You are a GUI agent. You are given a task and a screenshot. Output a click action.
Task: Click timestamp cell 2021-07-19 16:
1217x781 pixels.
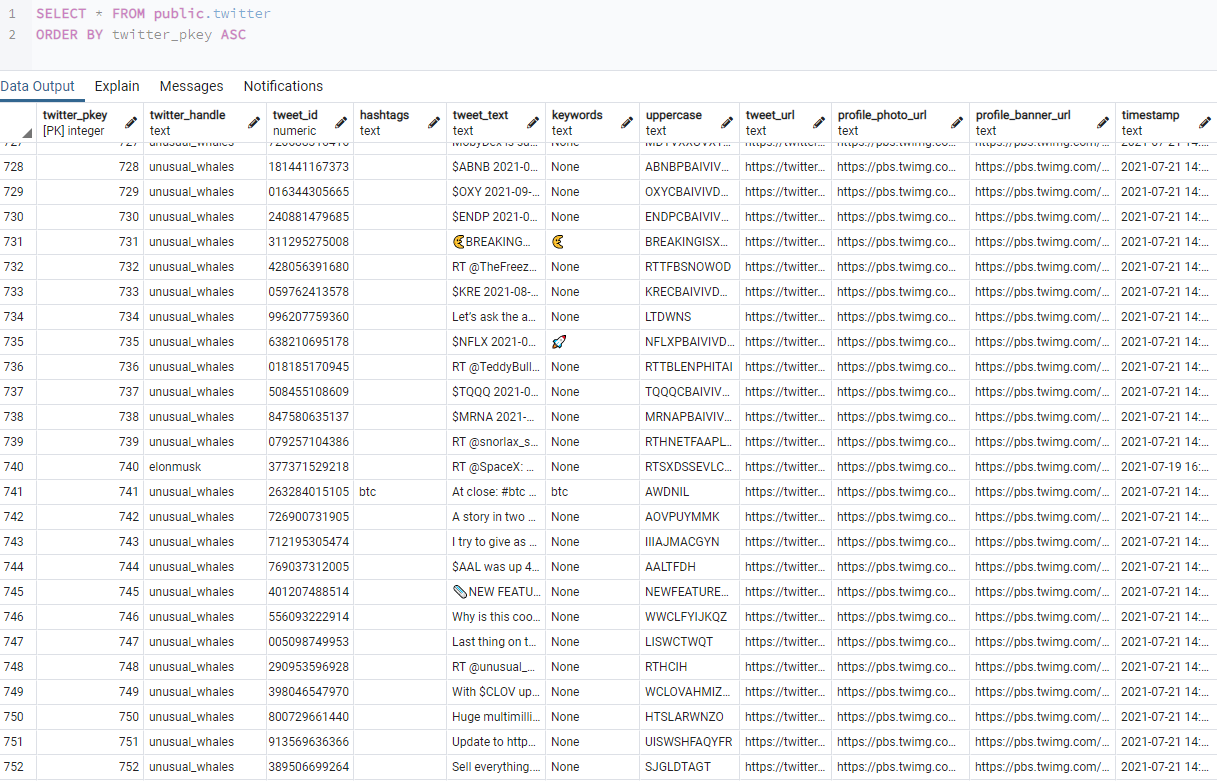[x=1166, y=467]
